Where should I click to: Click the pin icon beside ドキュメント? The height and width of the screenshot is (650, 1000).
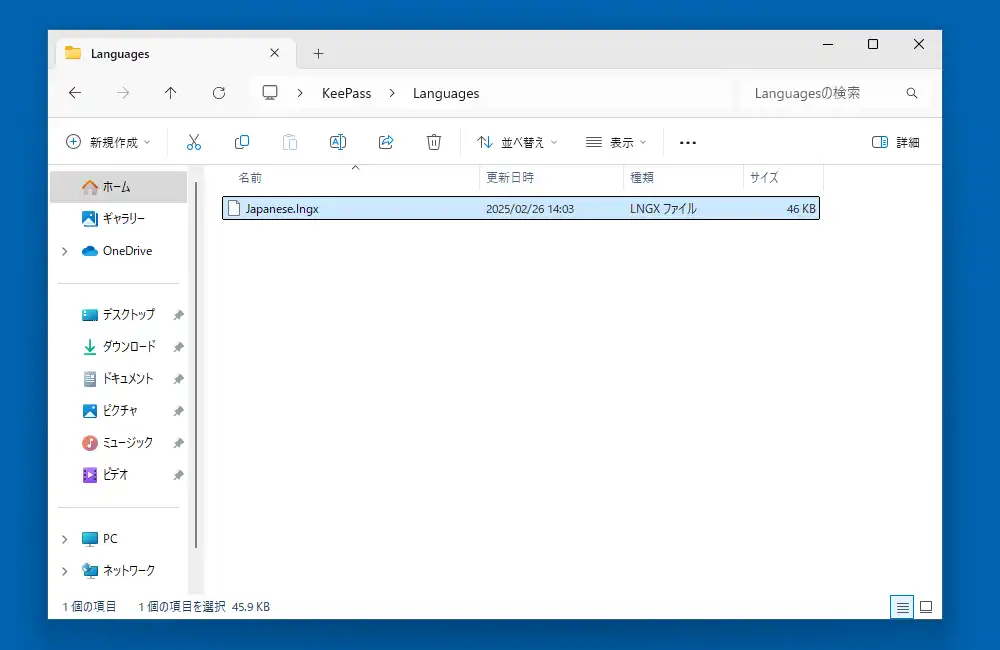pos(179,379)
